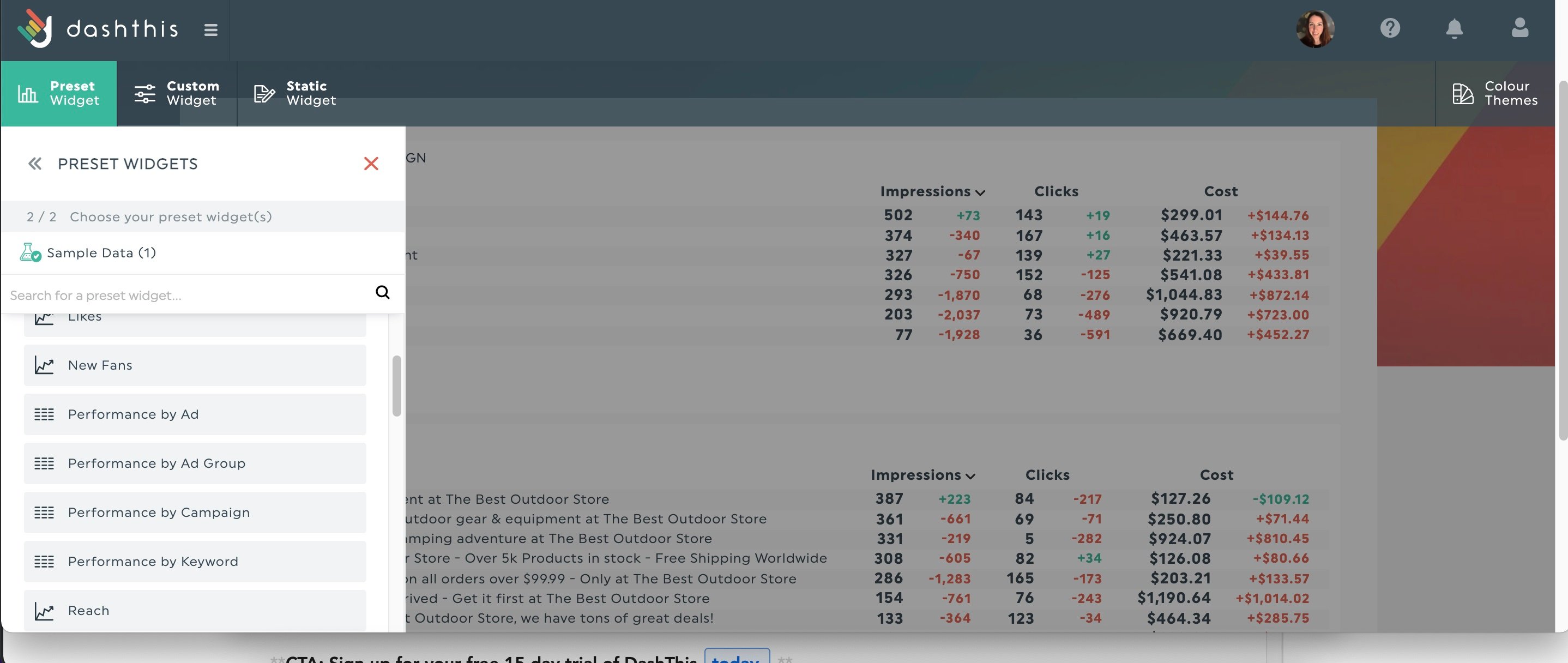This screenshot has height=663, width=1568.
Task: Click the Static Widget pencil icon
Action: [264, 94]
